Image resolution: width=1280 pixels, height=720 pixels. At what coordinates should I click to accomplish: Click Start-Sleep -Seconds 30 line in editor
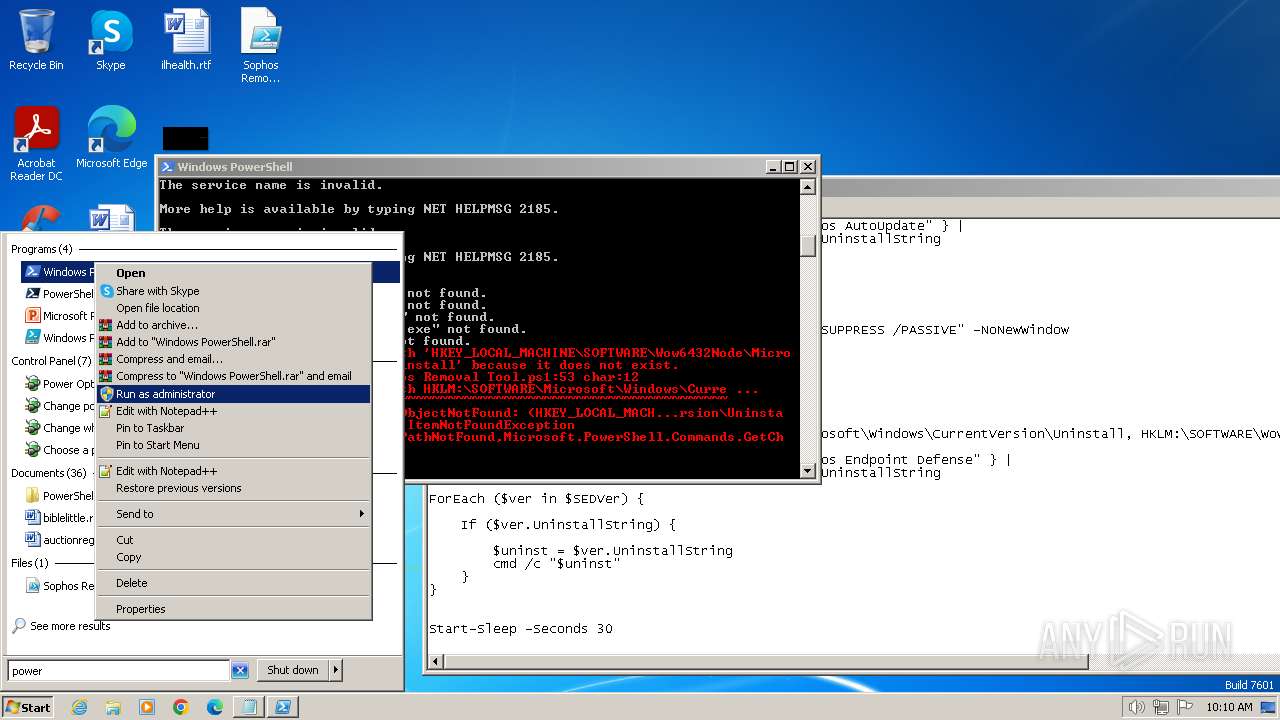(x=520, y=629)
